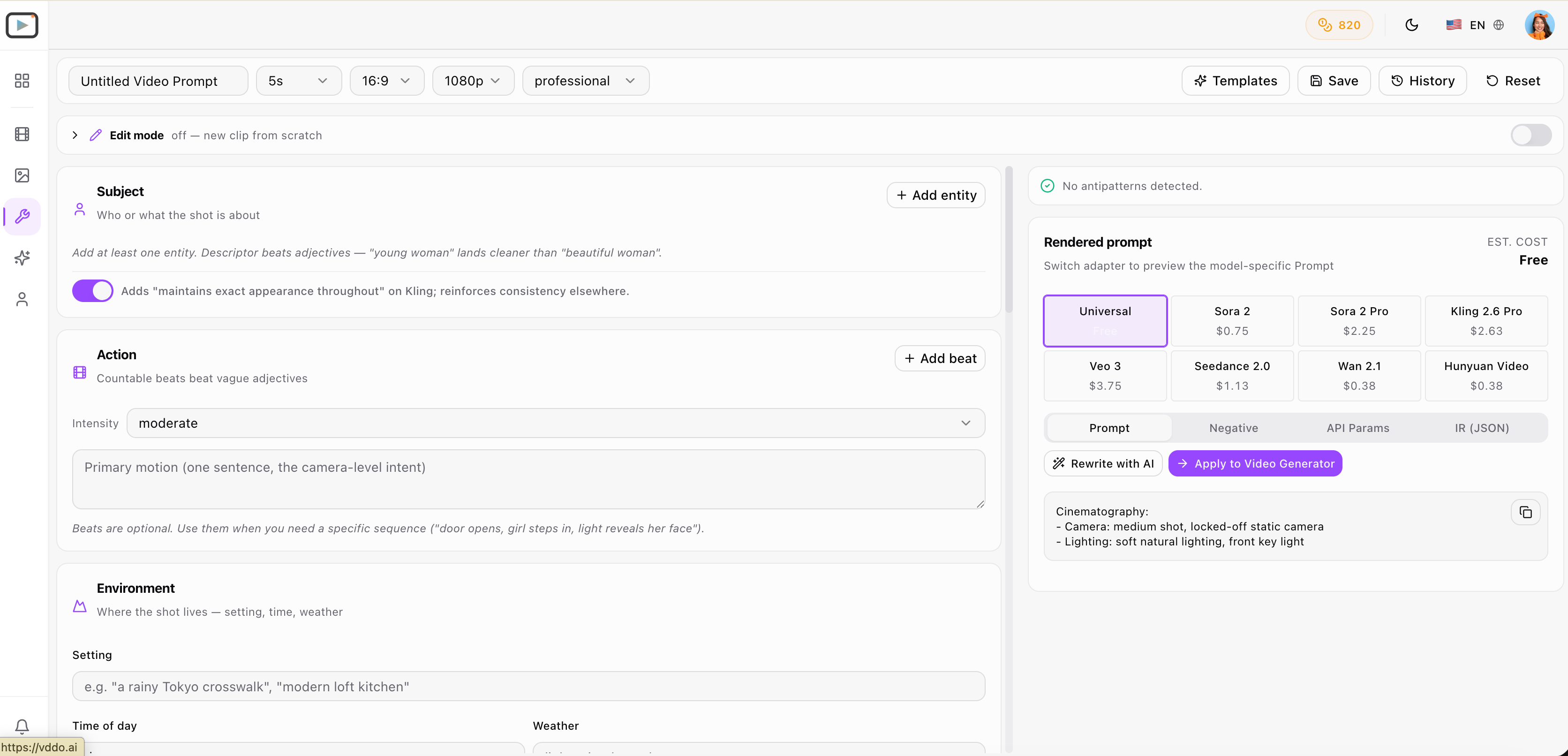Viewport: 1568px width, 756px height.
Task: Copy the rendered prompt text
Action: coord(1525,513)
